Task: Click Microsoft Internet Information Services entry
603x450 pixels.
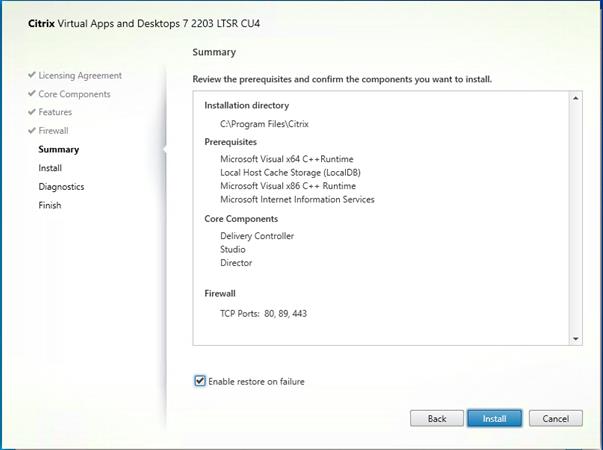Action: (x=297, y=199)
